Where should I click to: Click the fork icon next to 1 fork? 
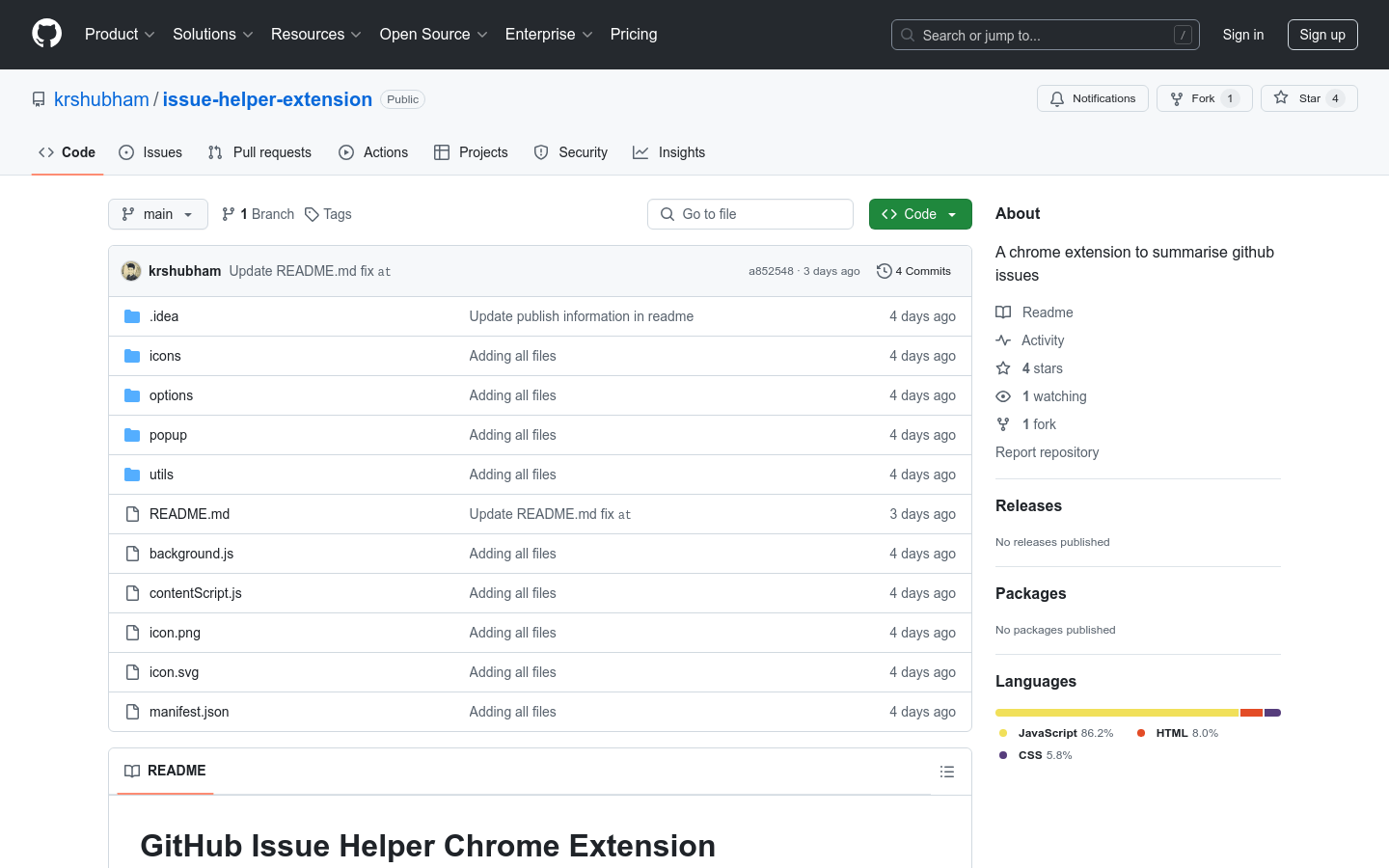(1003, 424)
